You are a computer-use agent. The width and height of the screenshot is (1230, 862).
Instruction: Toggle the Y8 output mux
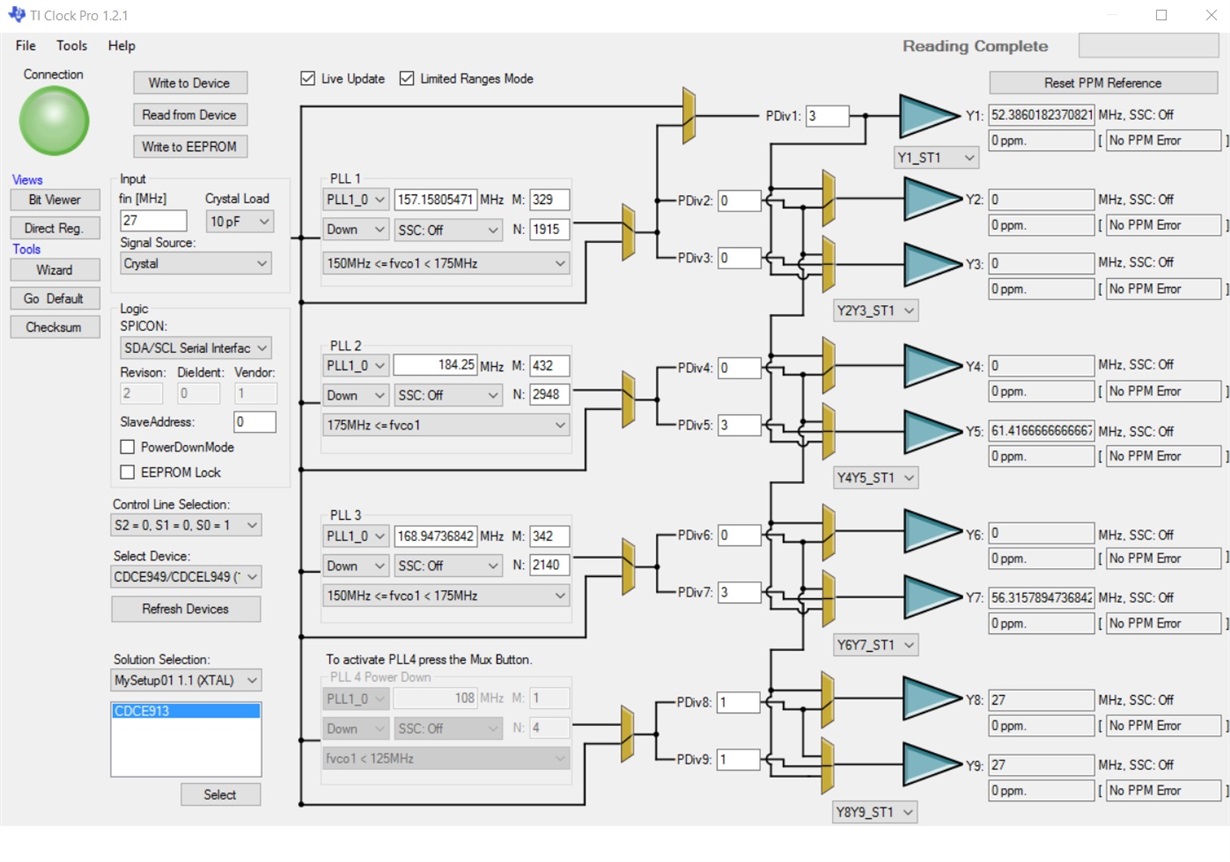click(x=828, y=699)
